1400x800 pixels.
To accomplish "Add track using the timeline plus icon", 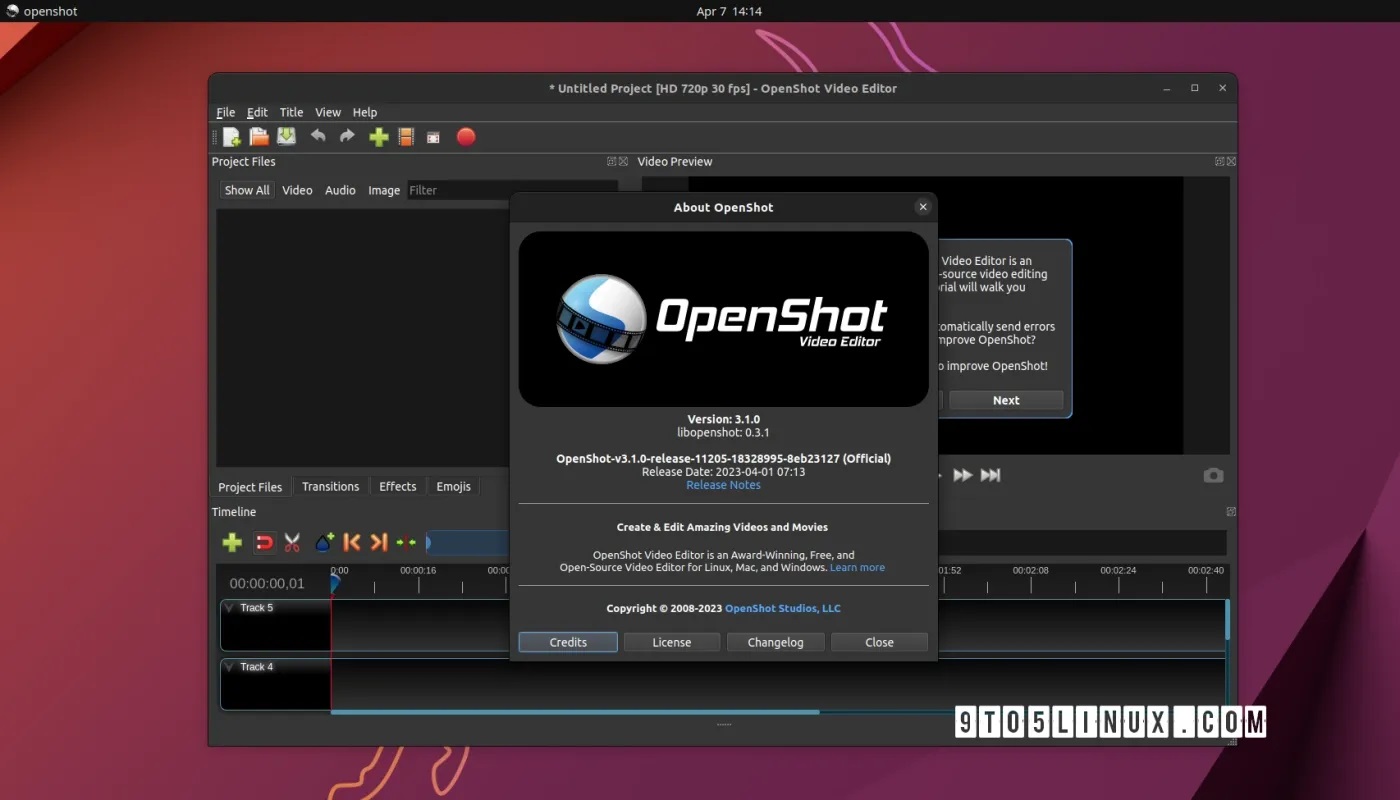I will pyautogui.click(x=232, y=542).
